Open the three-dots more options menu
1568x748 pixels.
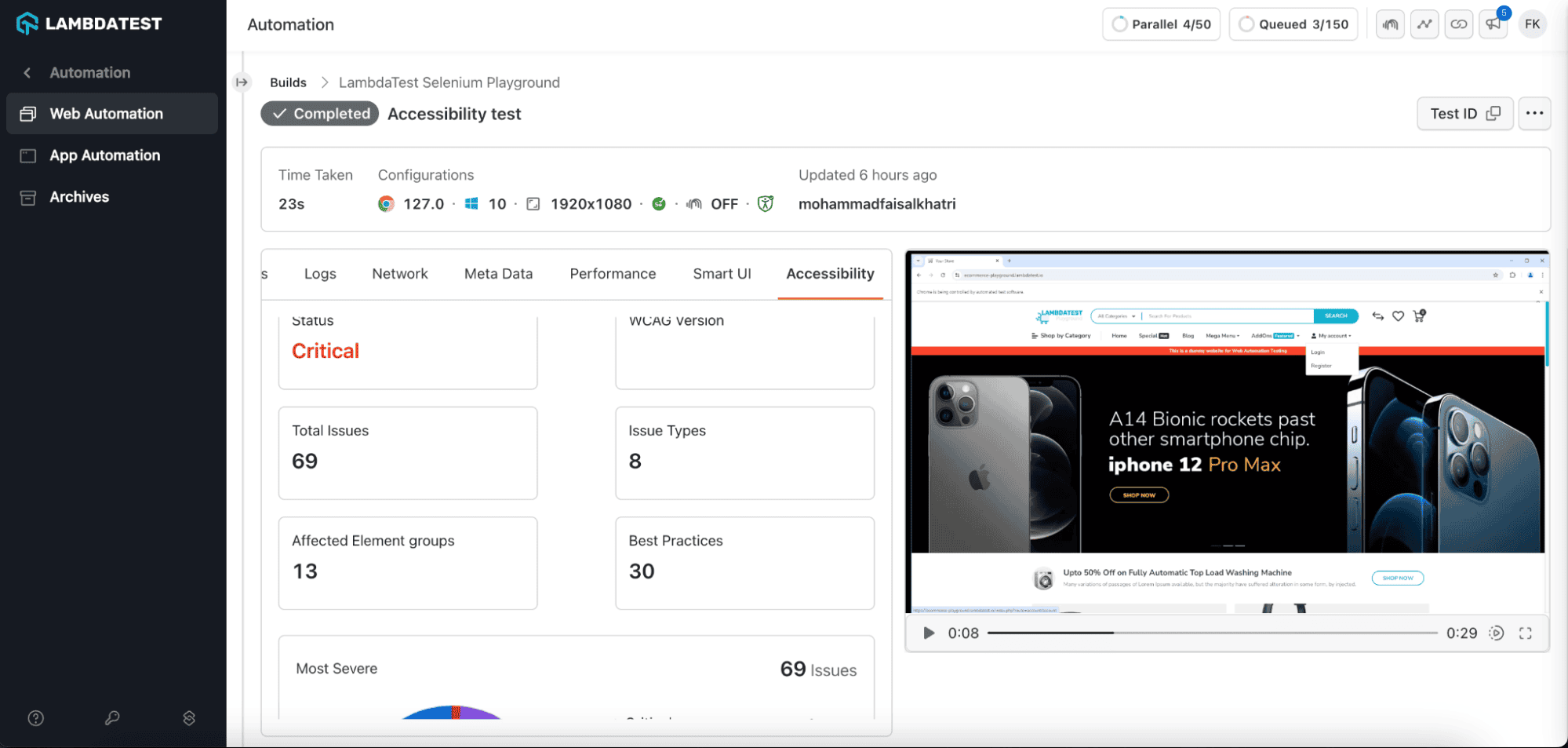click(1534, 114)
